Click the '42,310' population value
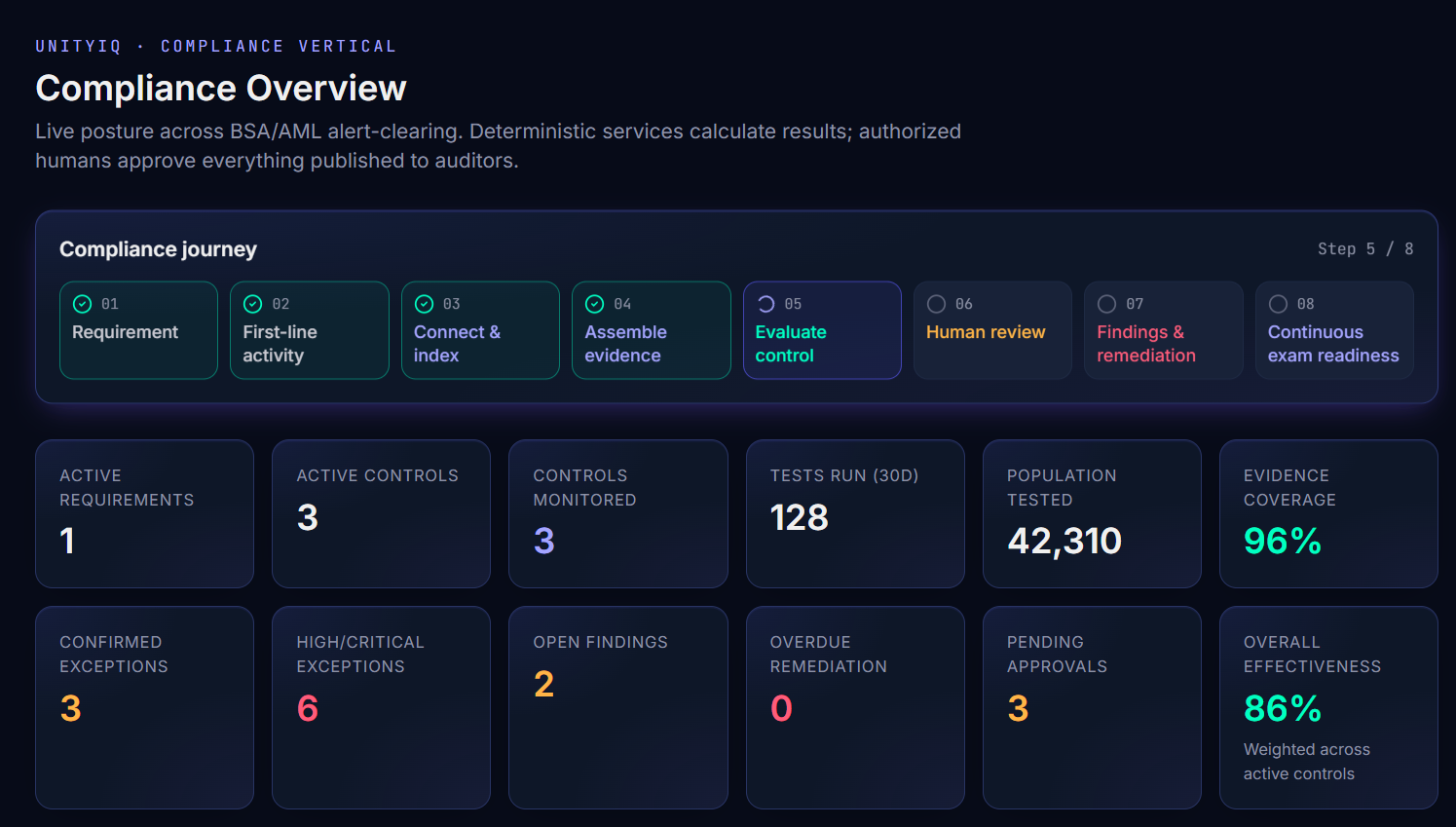 pos(1064,541)
